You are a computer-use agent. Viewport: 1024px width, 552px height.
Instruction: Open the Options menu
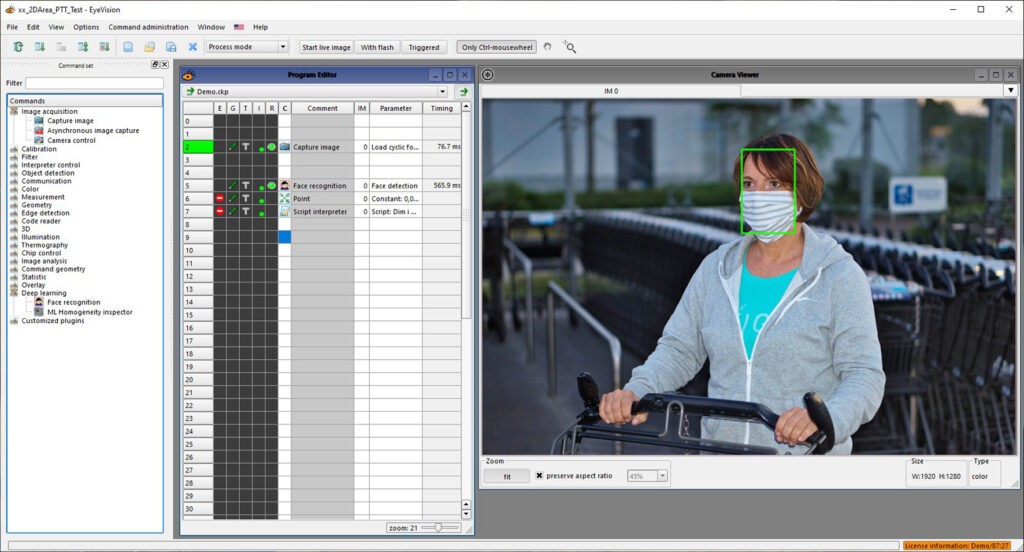coord(86,27)
